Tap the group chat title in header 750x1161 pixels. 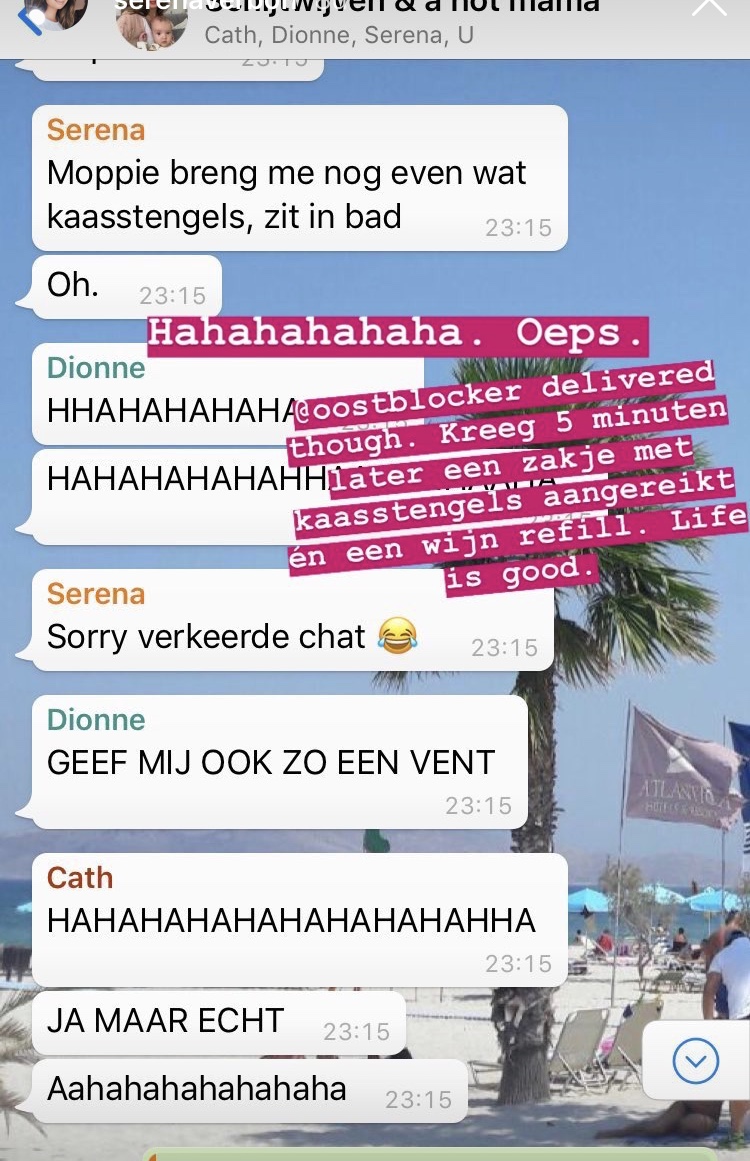click(x=400, y=6)
